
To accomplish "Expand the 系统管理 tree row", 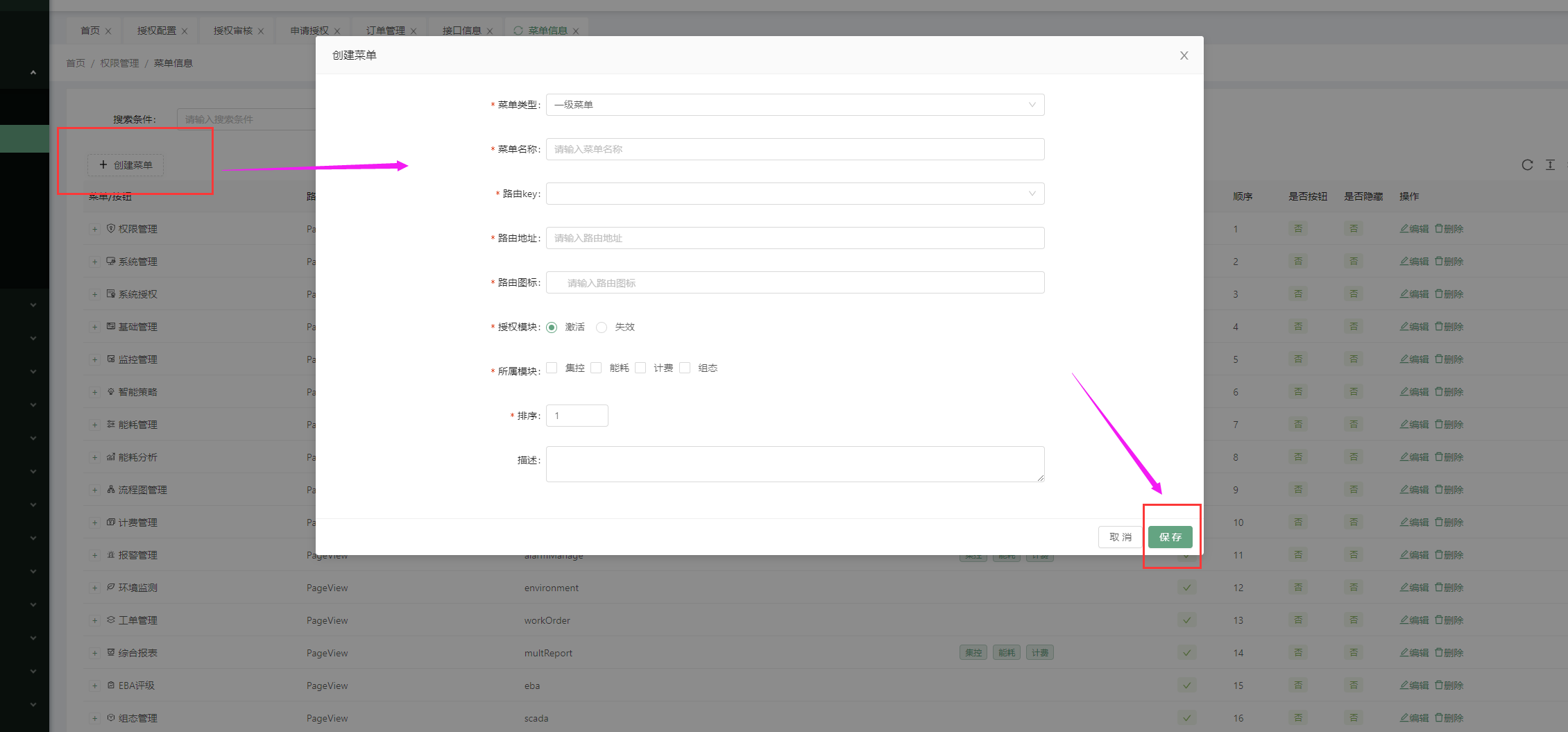I will coord(94,262).
